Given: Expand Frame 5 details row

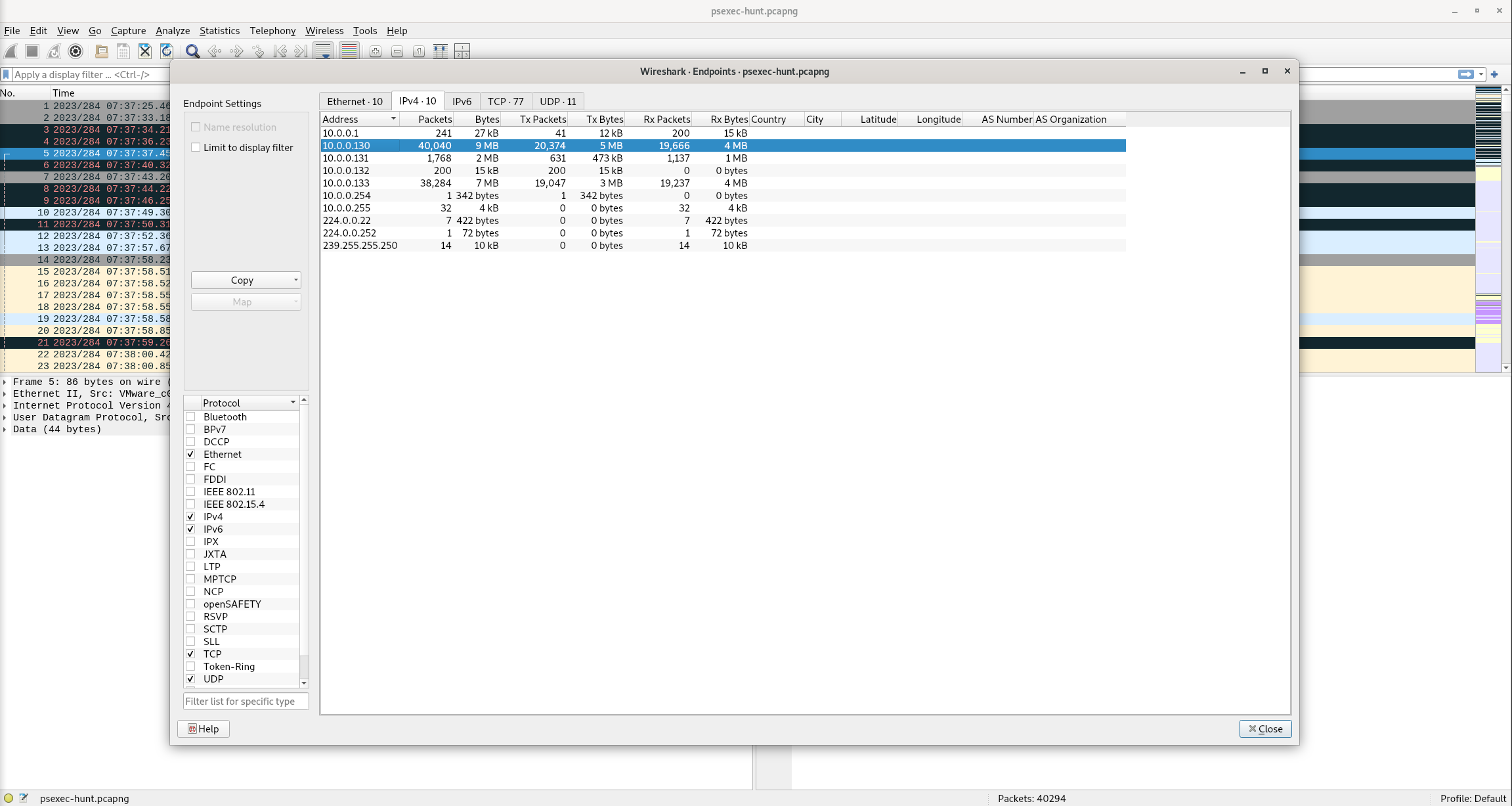Looking at the screenshot, I should coord(5,382).
